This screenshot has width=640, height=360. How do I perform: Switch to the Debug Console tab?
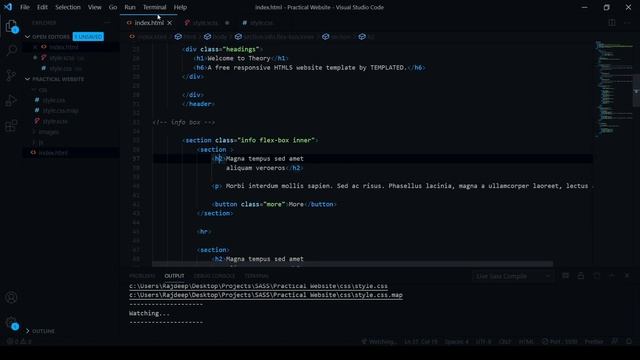214,276
